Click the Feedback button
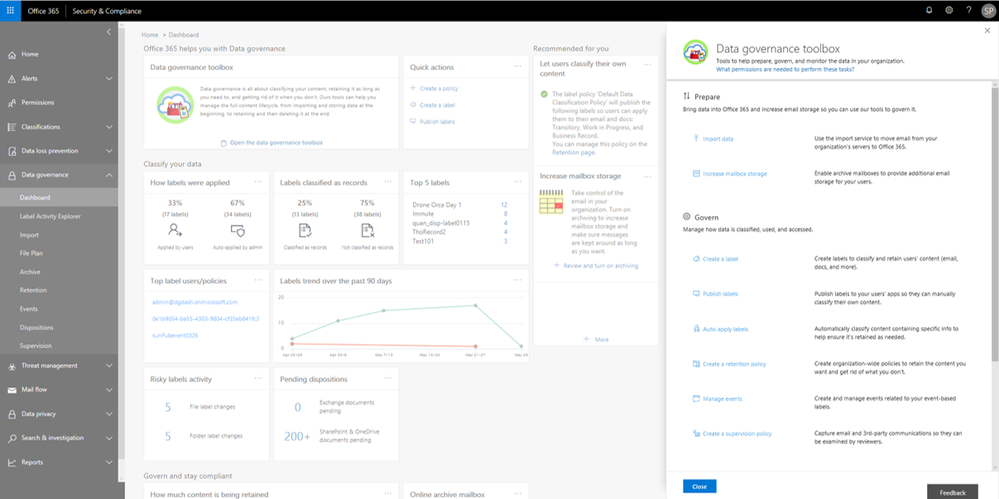 point(952,493)
